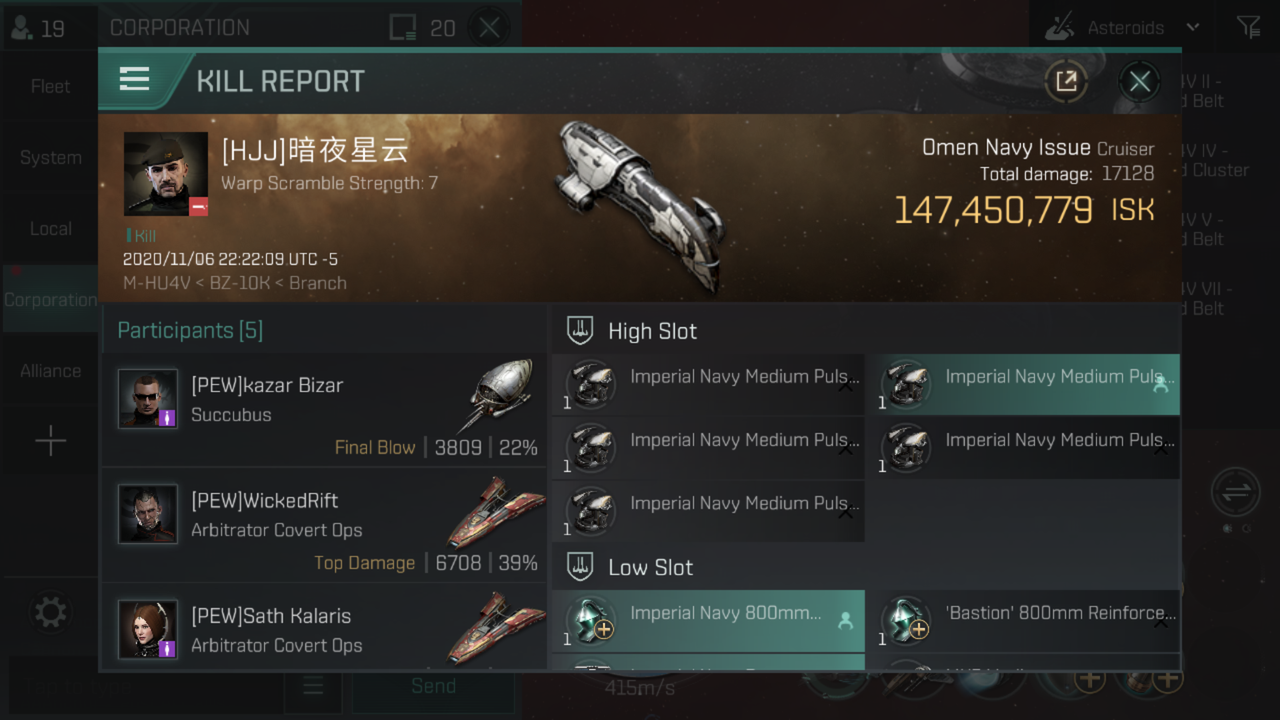Select the Imperial Navy 800mm plate module
Image resolution: width=1280 pixels, height=720 pixels.
pyautogui.click(x=708, y=621)
